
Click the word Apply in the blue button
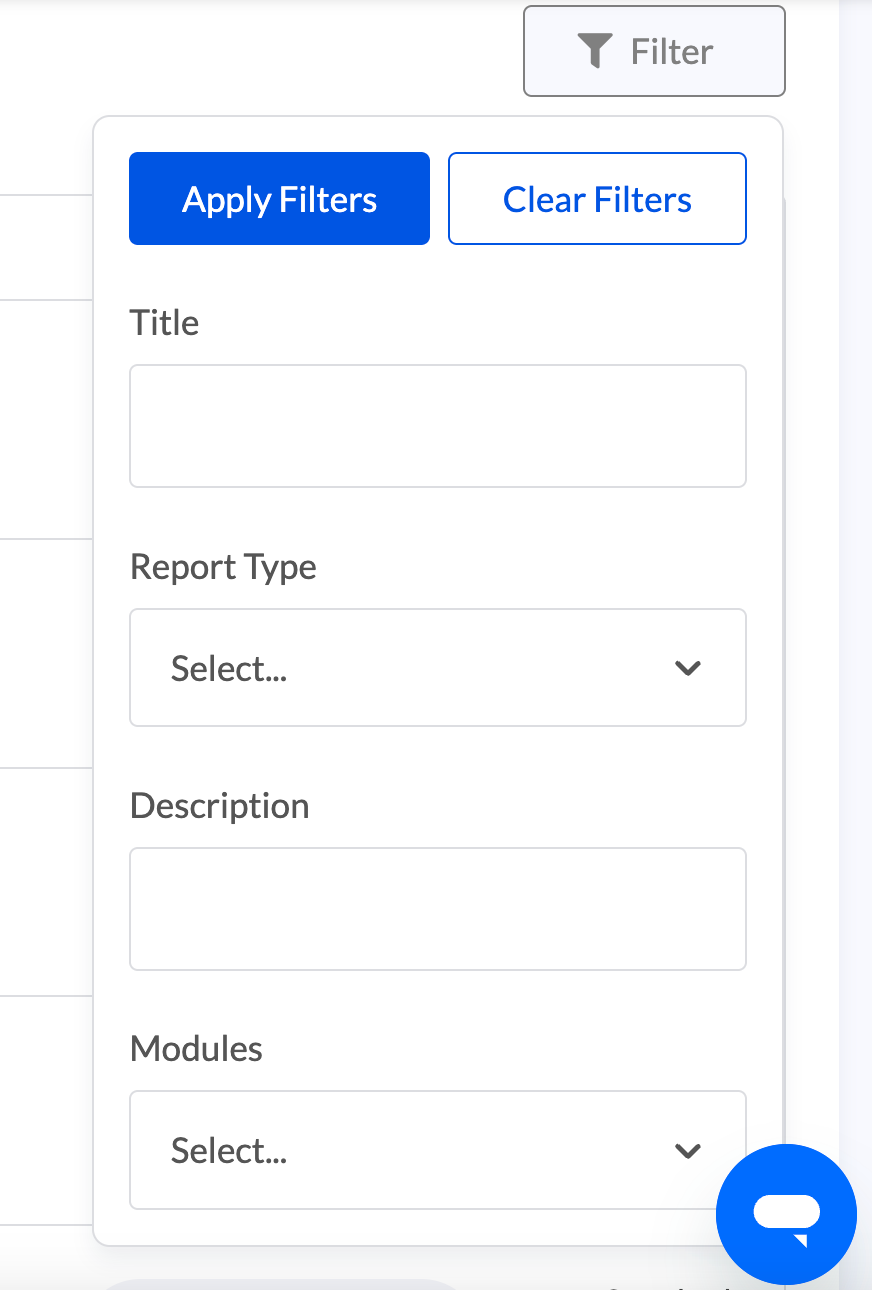pyautogui.click(x=227, y=201)
